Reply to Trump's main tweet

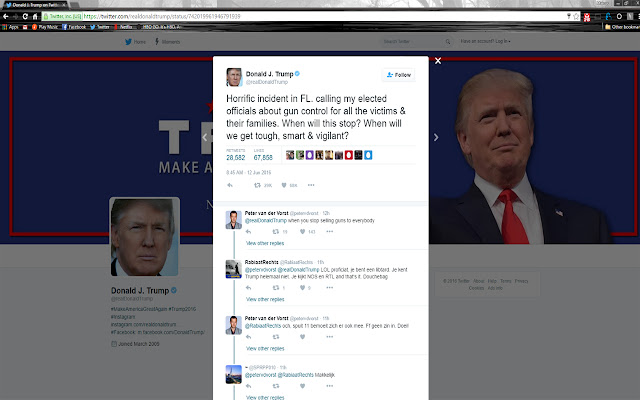[230, 185]
